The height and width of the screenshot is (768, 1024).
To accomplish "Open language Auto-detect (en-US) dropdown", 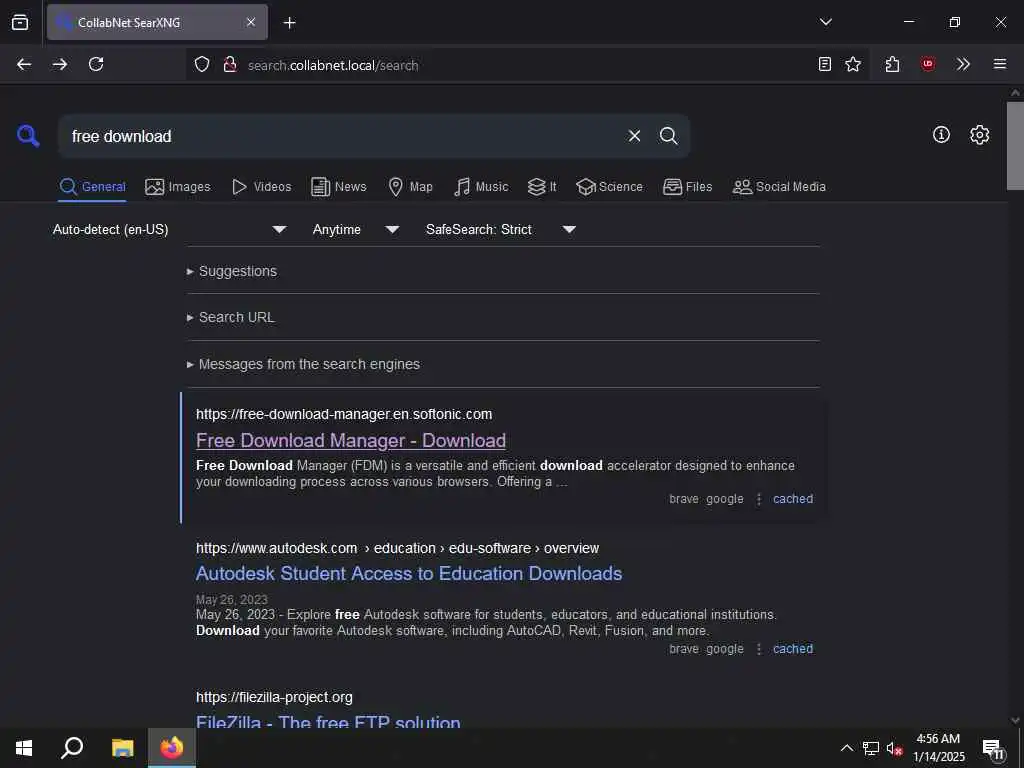I will coord(170,229).
